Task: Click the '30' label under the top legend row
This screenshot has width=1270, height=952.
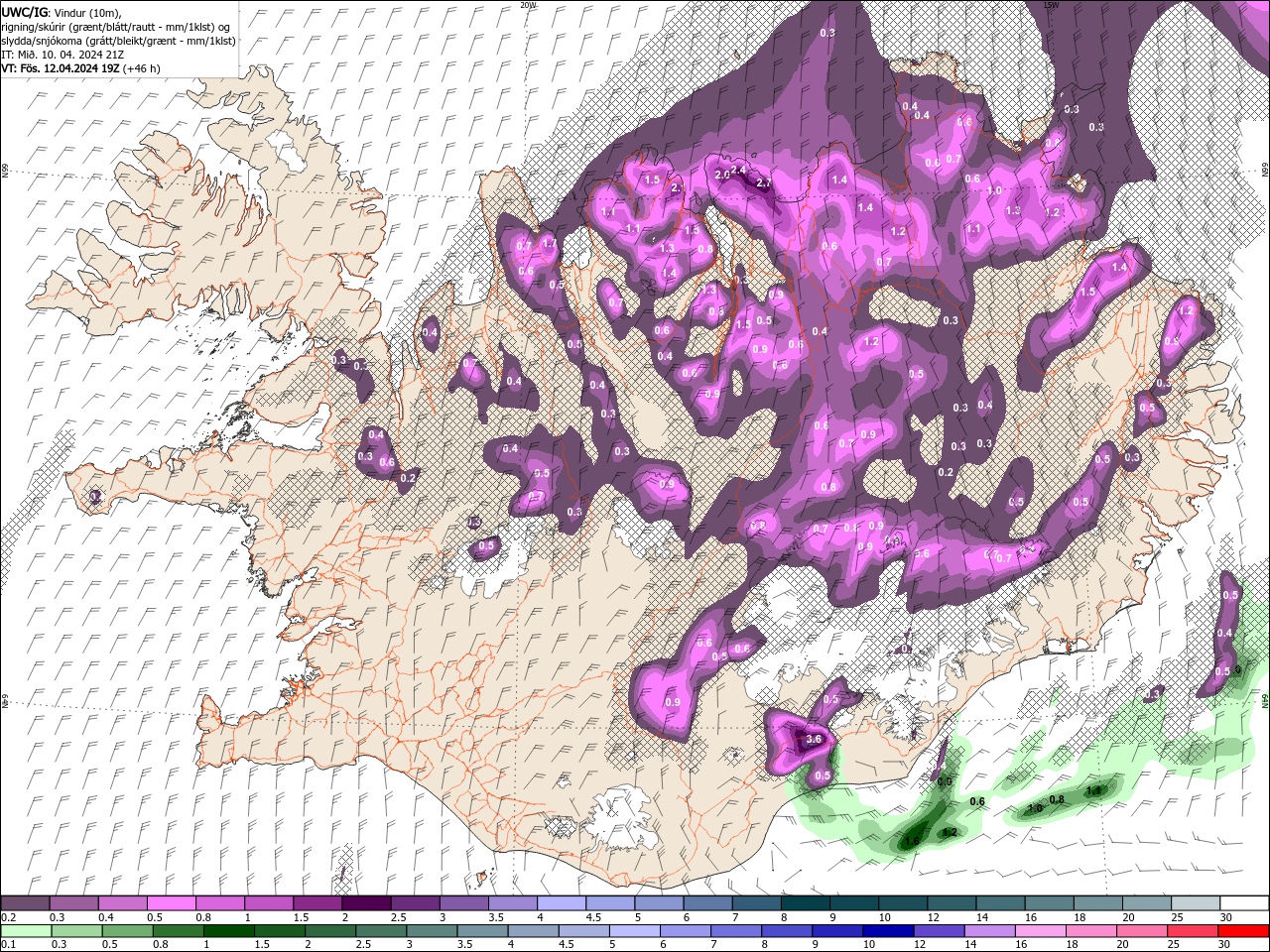Action: point(1224,917)
